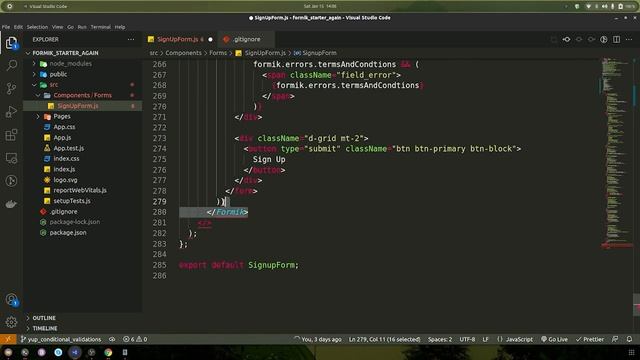Open Chrome from the dock
Screen dimensions: 640x360
click(108, 352)
